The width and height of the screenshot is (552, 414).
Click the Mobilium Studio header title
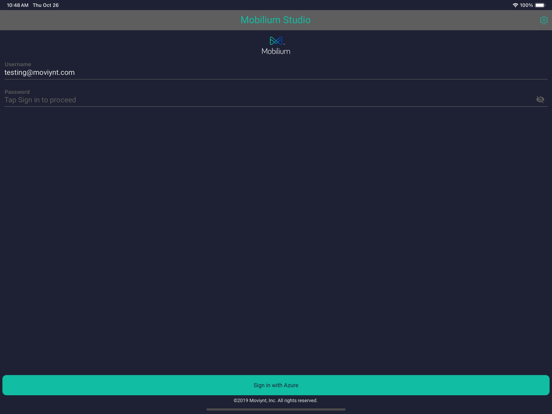tap(276, 20)
